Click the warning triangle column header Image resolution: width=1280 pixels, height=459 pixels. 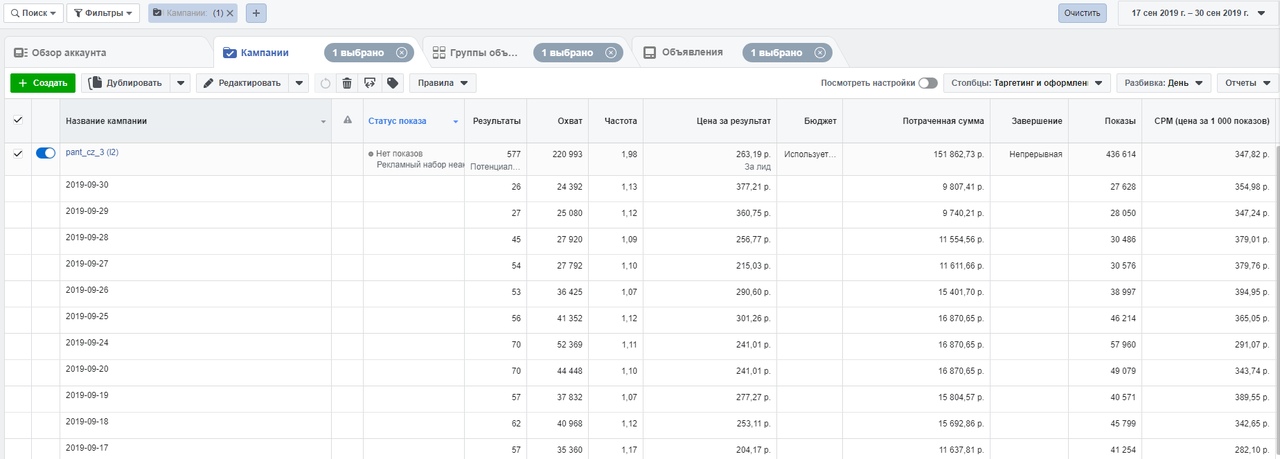348,121
